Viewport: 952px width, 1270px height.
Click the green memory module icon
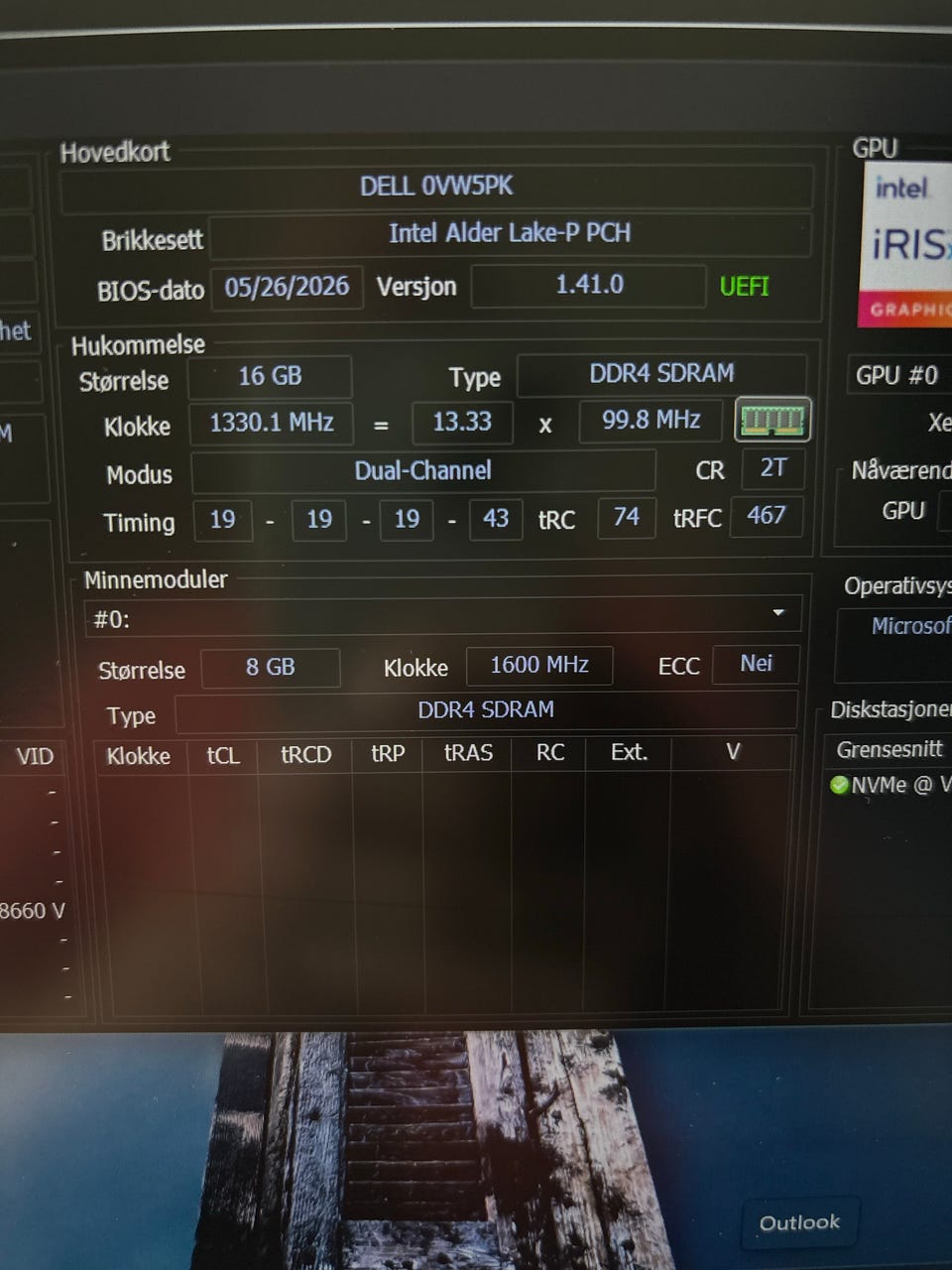coord(773,420)
